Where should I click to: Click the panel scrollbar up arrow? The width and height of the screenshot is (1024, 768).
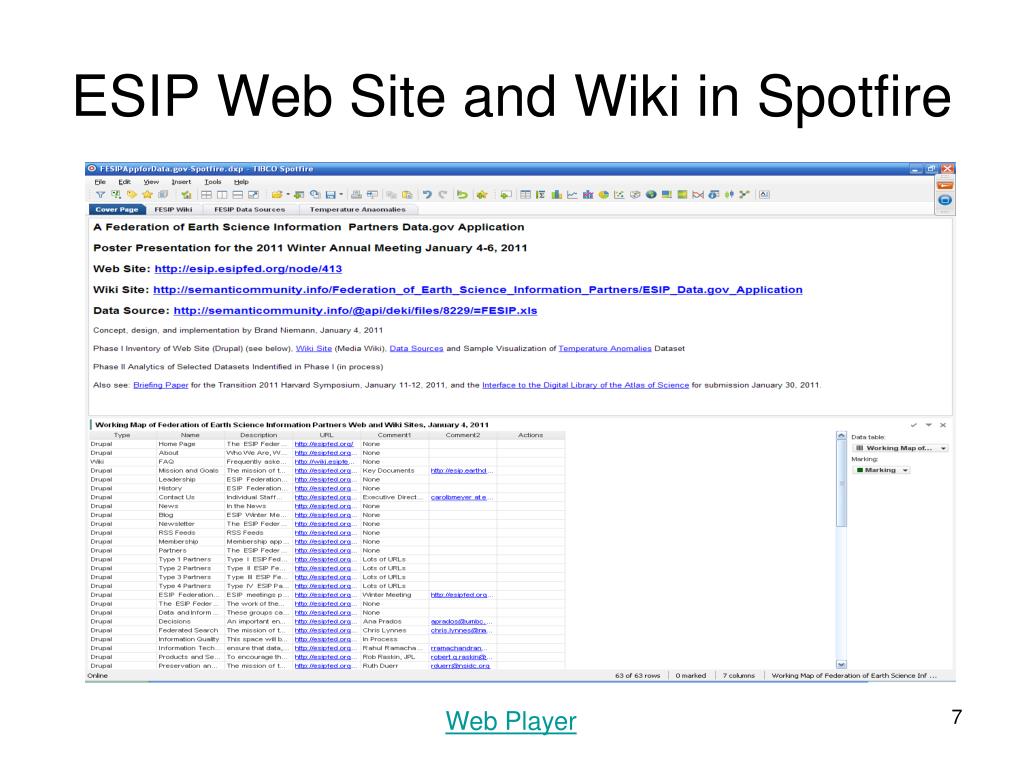coord(841,436)
